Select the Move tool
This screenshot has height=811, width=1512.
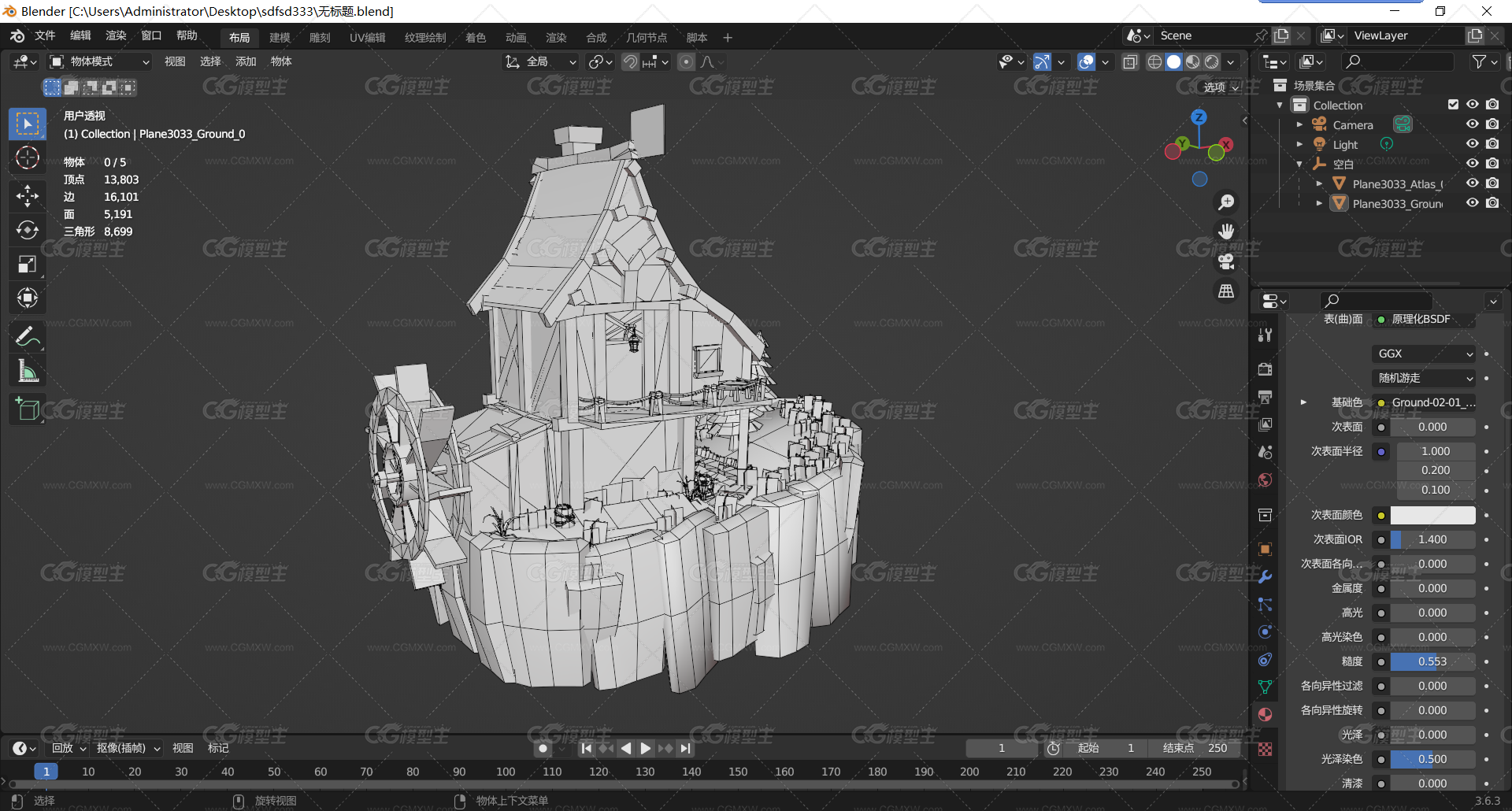[x=28, y=195]
